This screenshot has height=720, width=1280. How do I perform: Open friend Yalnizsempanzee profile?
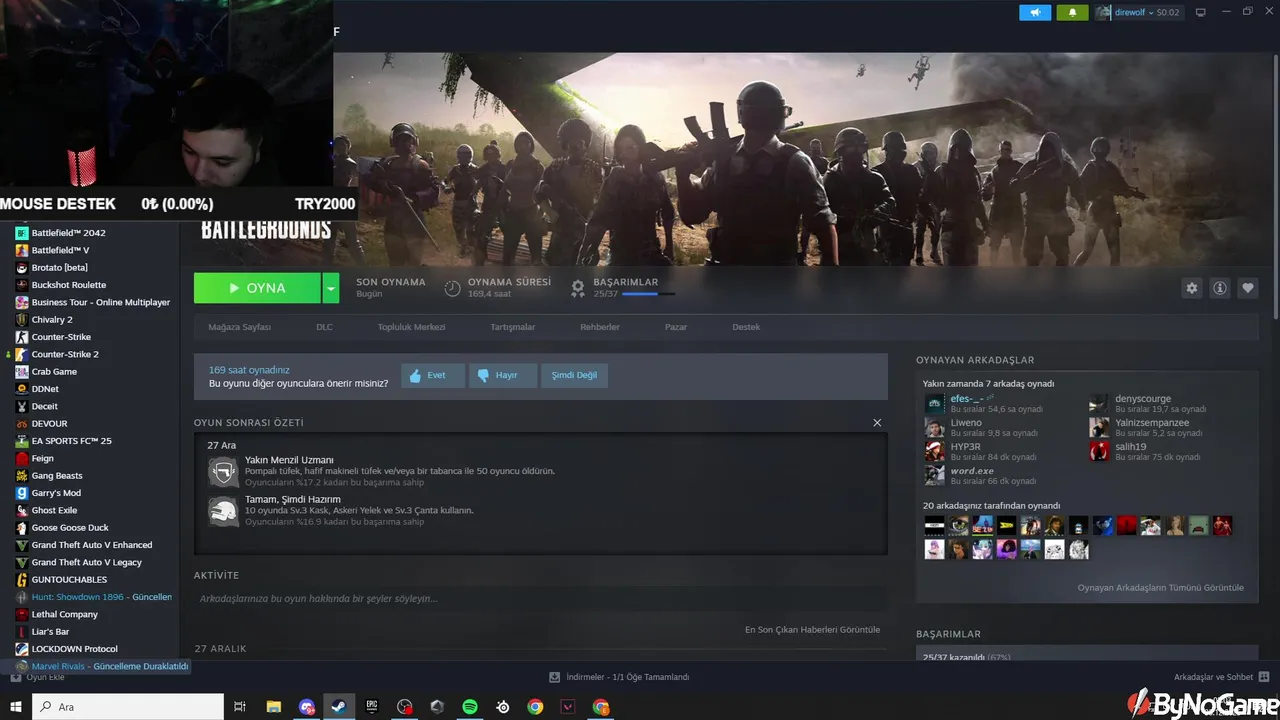pyautogui.click(x=1152, y=423)
